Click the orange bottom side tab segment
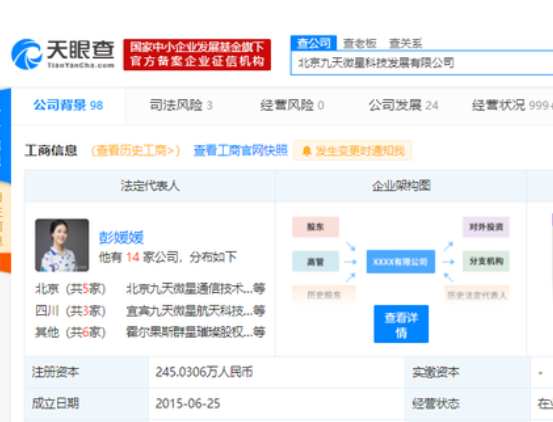The height and width of the screenshot is (422, 553). (x=5, y=263)
